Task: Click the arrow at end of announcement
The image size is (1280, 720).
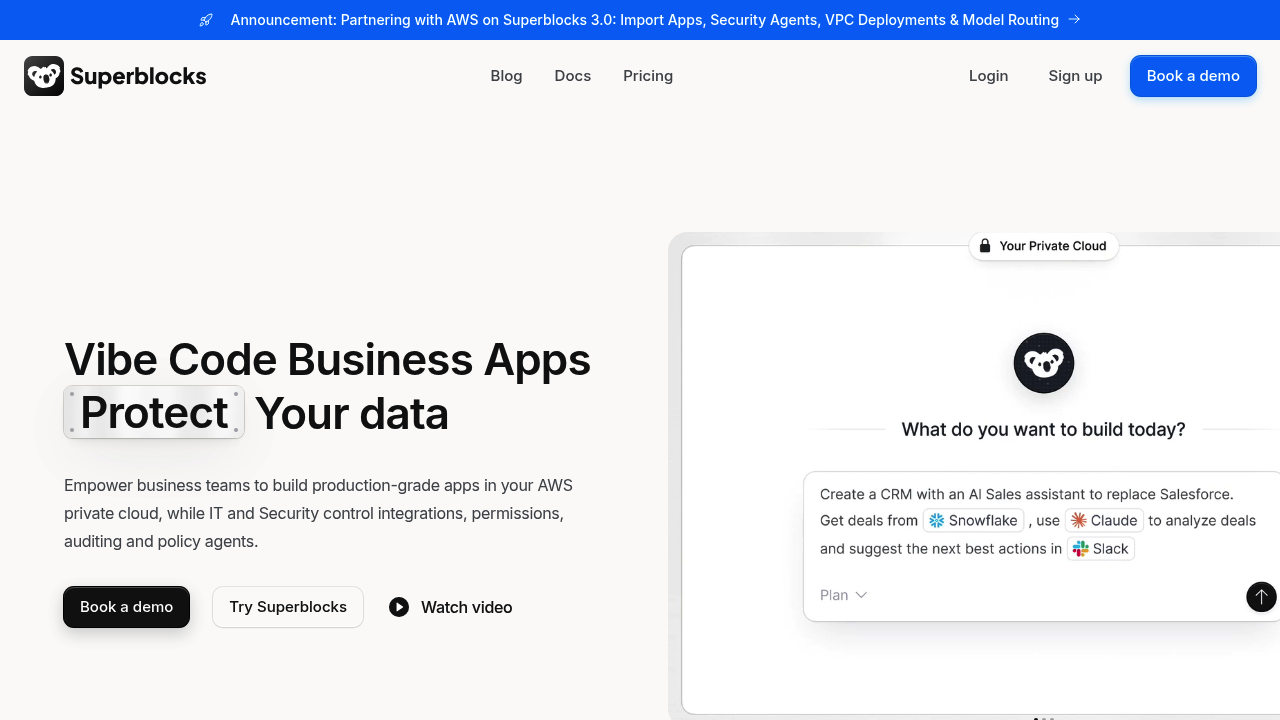Action: [x=1074, y=20]
